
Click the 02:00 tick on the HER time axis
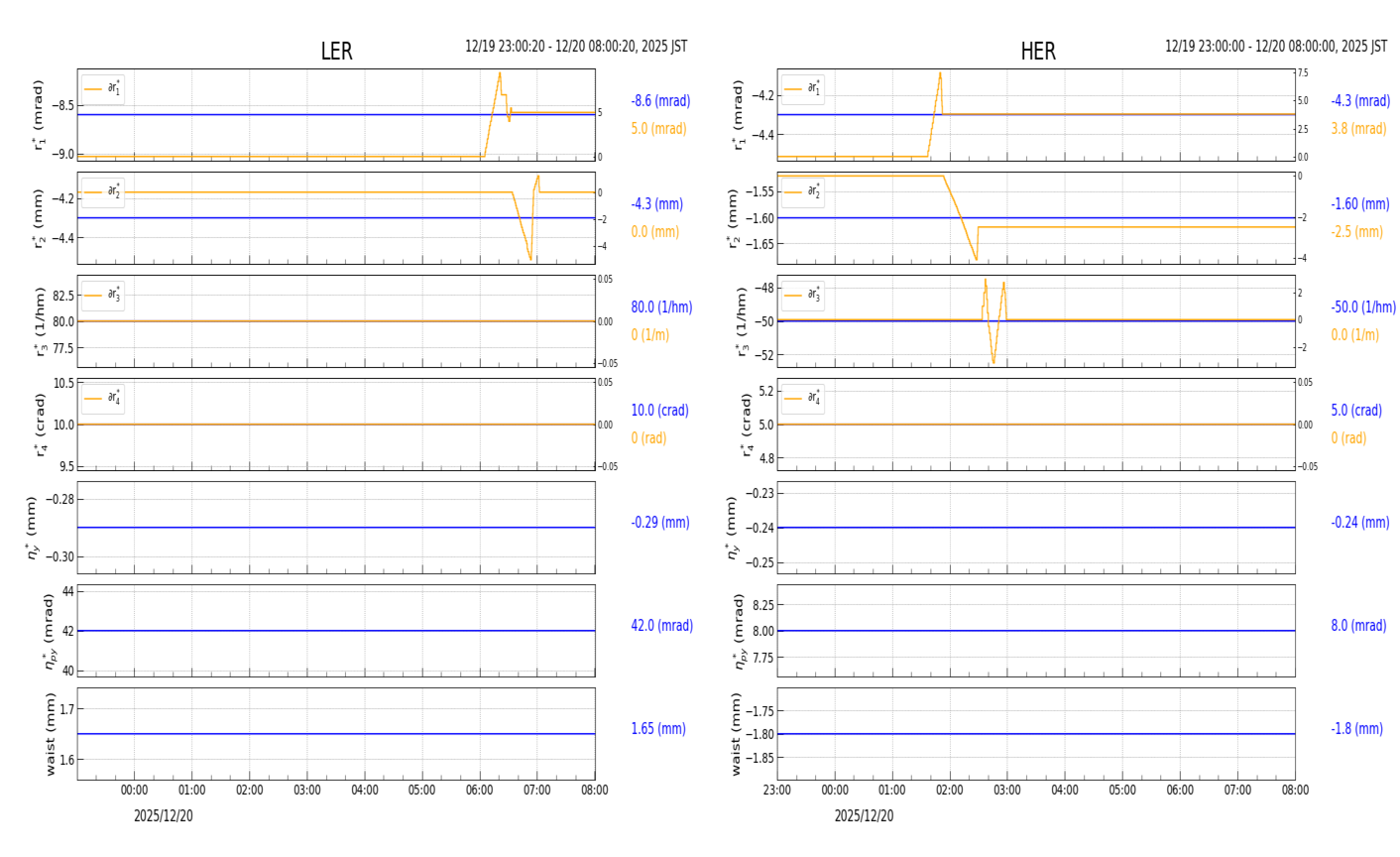pos(950,791)
